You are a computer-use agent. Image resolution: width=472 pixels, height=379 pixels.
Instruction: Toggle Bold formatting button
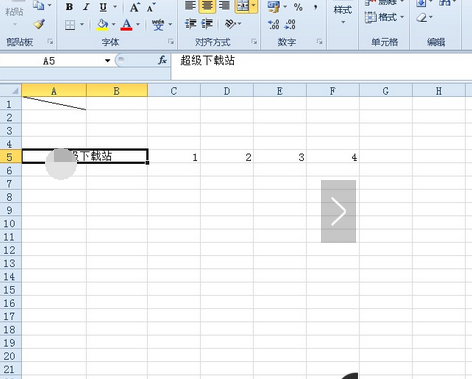tap(69, 7)
